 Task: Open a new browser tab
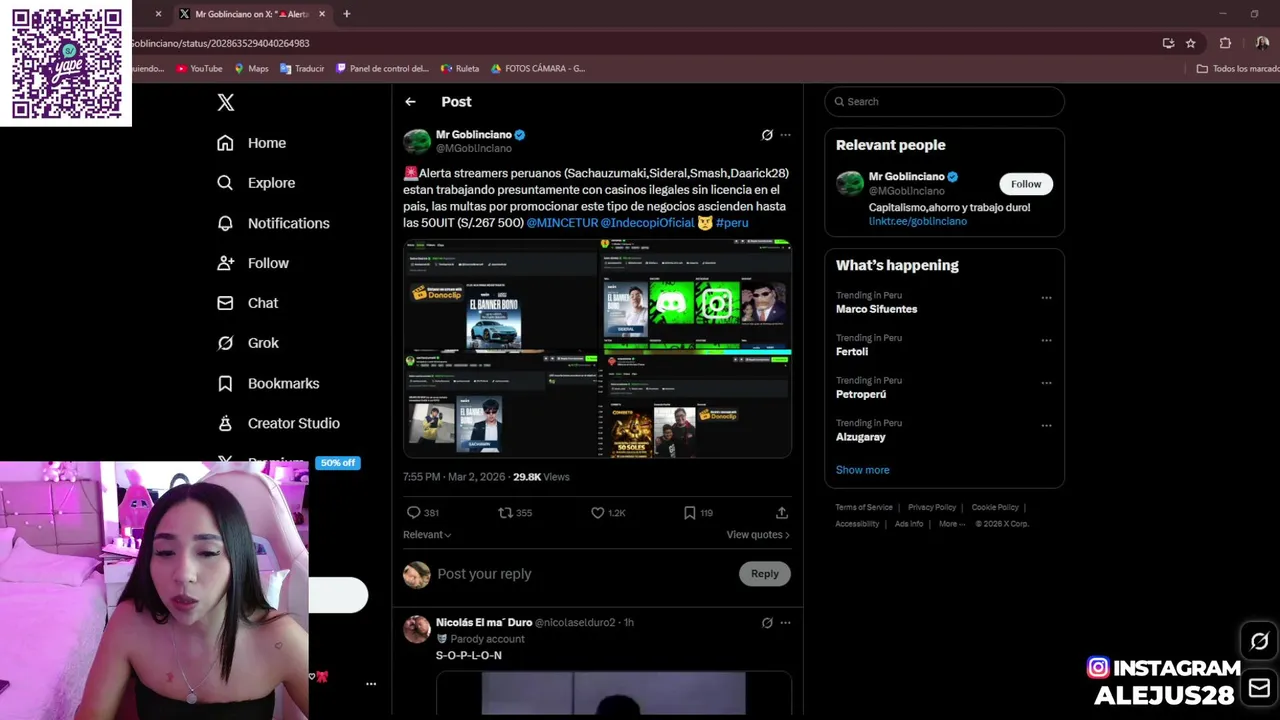[x=346, y=14]
